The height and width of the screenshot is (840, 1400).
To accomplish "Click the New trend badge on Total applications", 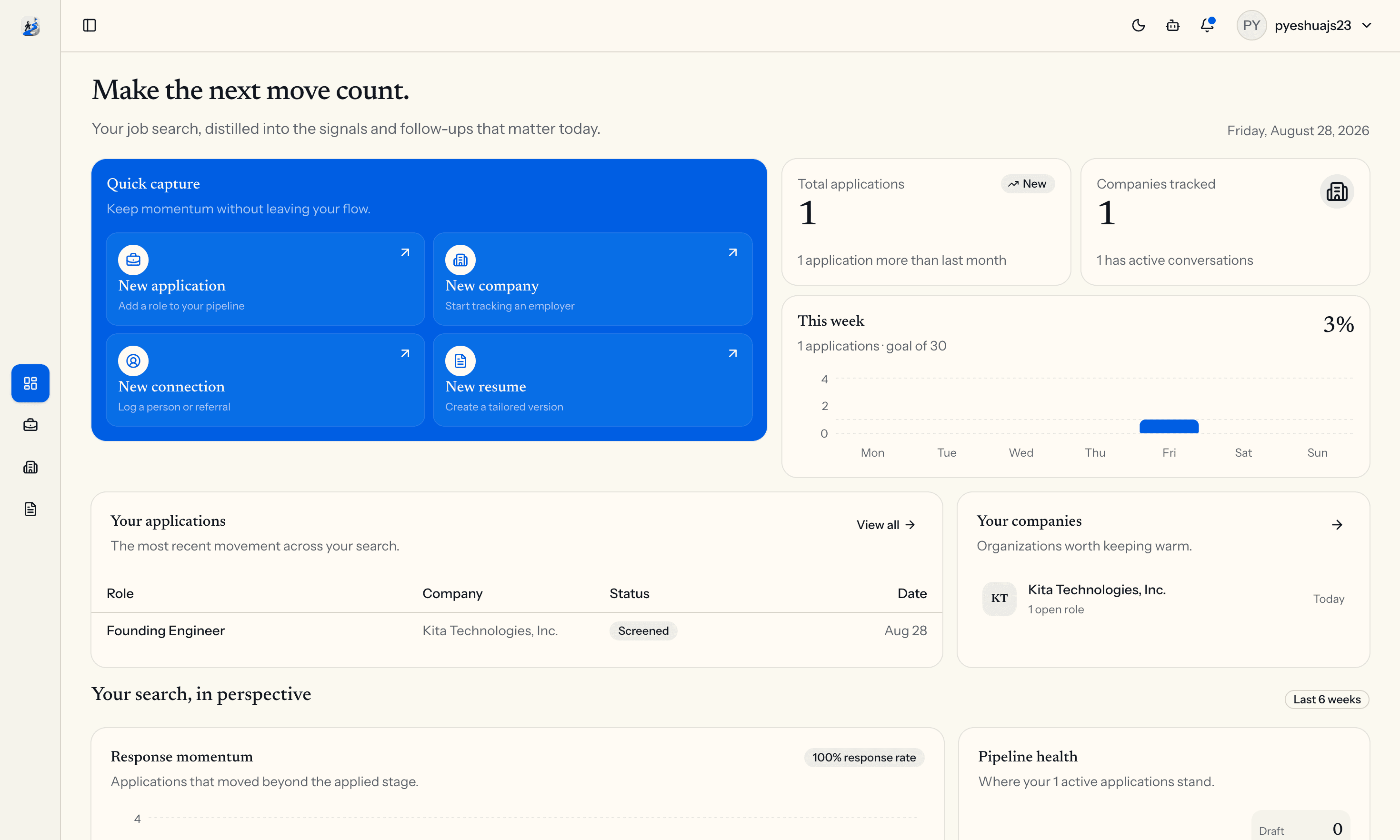I will coord(1027,183).
